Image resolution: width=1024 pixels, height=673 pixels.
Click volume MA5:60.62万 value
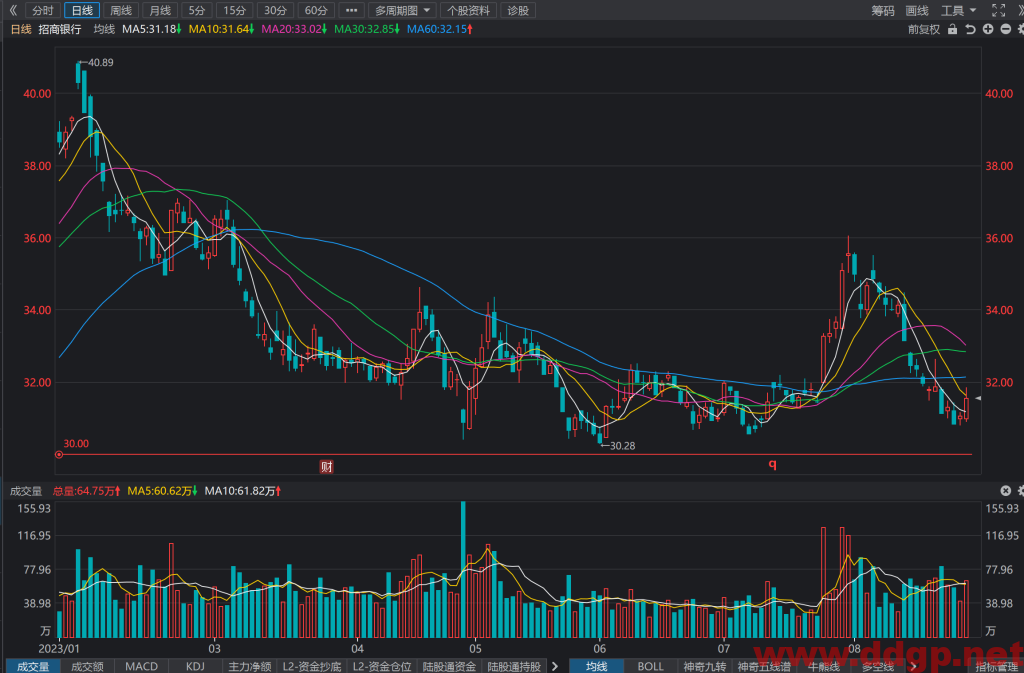point(163,491)
